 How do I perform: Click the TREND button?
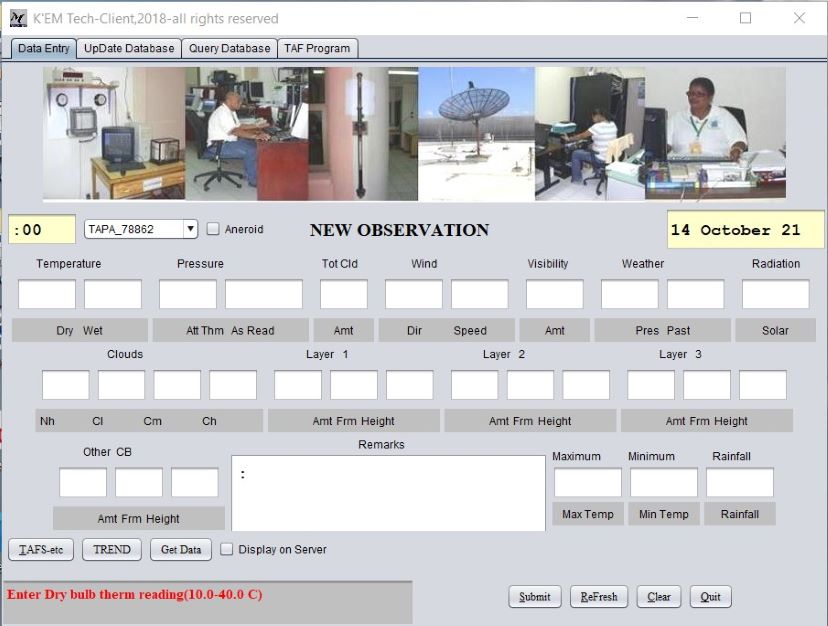pyautogui.click(x=112, y=549)
